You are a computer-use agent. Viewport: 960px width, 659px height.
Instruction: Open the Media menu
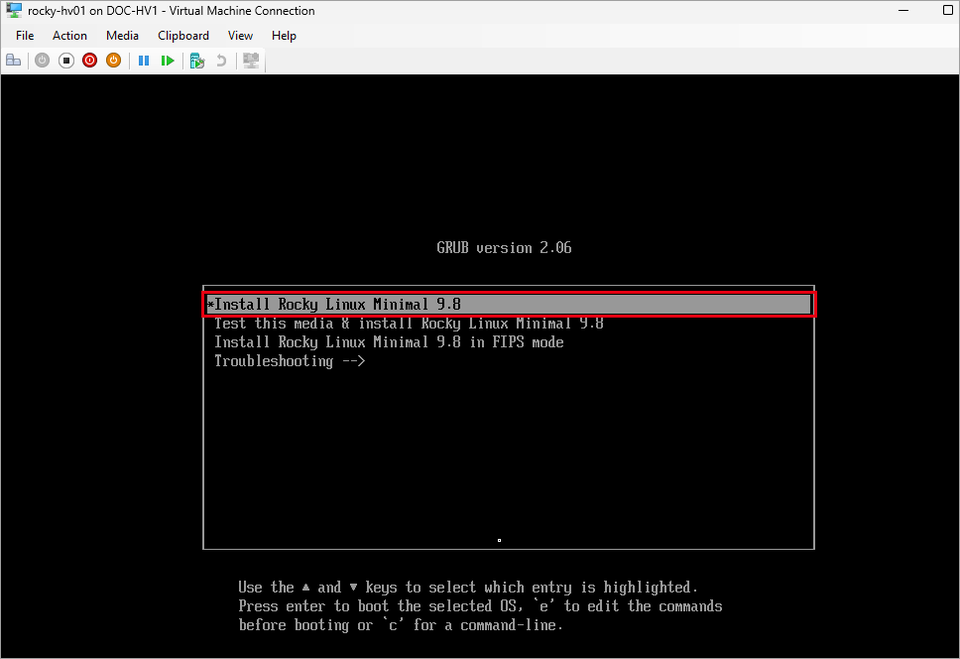click(x=122, y=36)
